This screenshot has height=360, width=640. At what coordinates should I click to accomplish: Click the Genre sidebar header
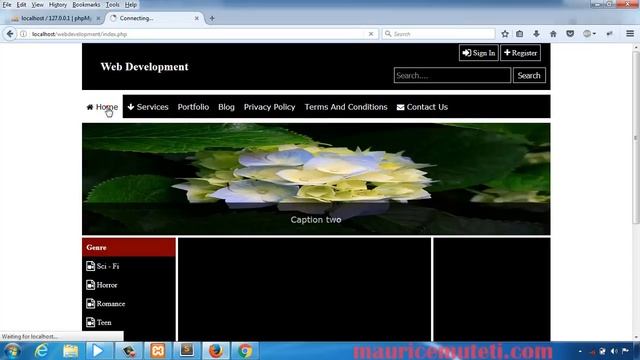[x=129, y=247]
